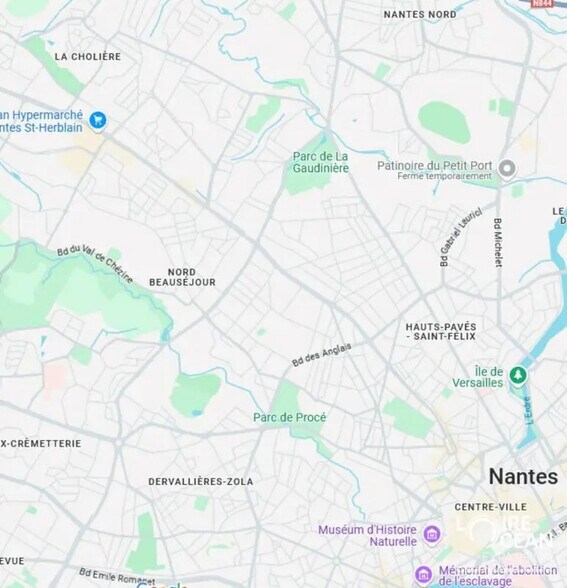Click the Bd Michelet street label
The height and width of the screenshot is (588, 567).
tap(498, 243)
